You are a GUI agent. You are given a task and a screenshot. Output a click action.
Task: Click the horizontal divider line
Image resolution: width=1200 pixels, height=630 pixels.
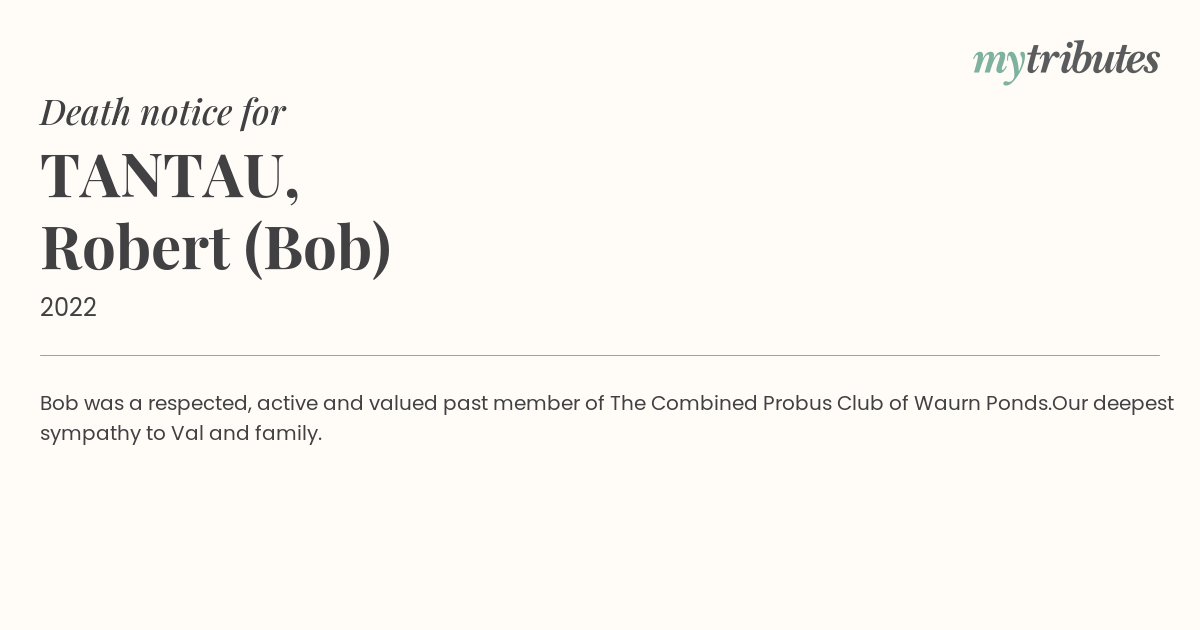600,355
